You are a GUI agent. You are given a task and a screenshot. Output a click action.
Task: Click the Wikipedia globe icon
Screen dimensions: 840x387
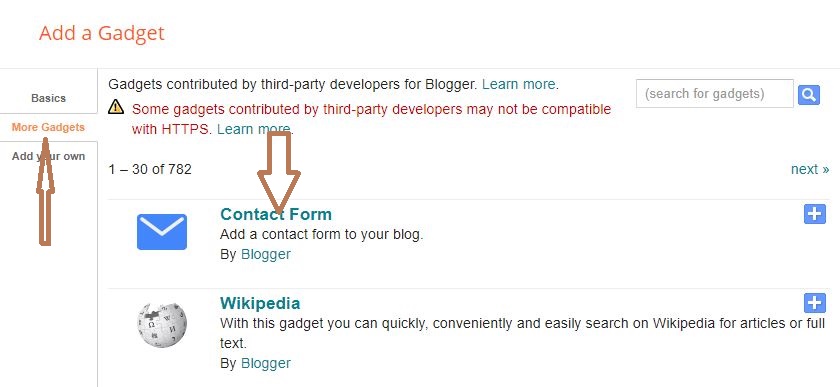pyautogui.click(x=162, y=324)
